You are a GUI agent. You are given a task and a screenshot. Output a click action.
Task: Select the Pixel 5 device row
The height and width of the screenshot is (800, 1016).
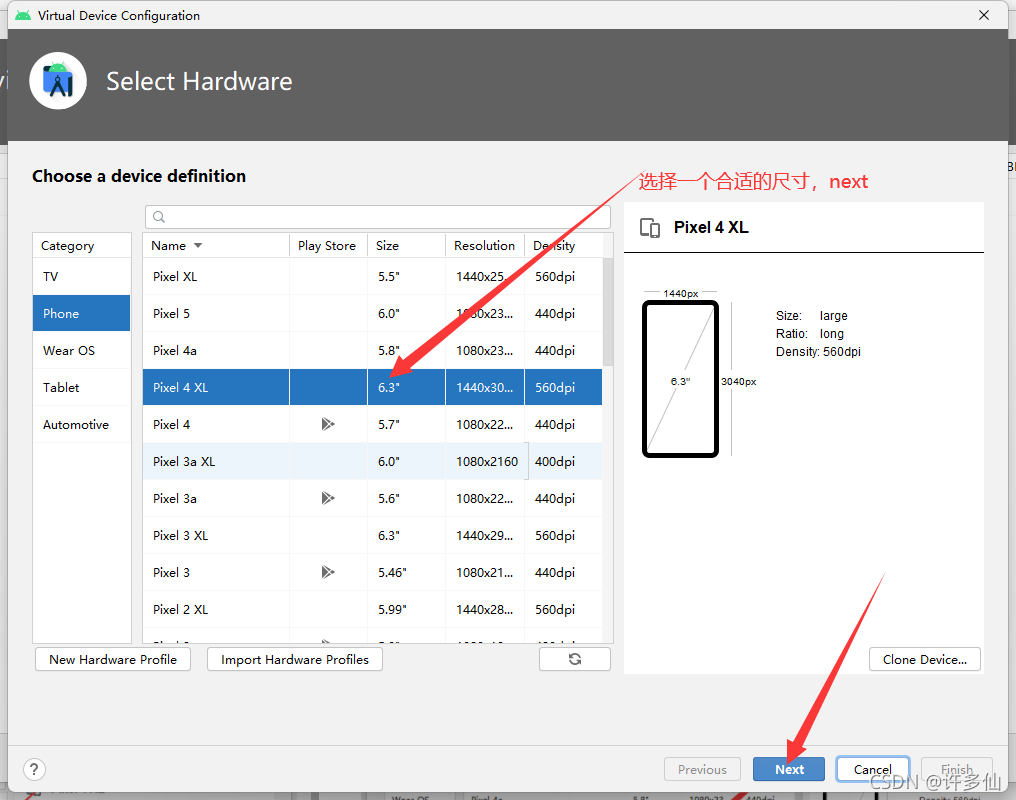click(373, 314)
